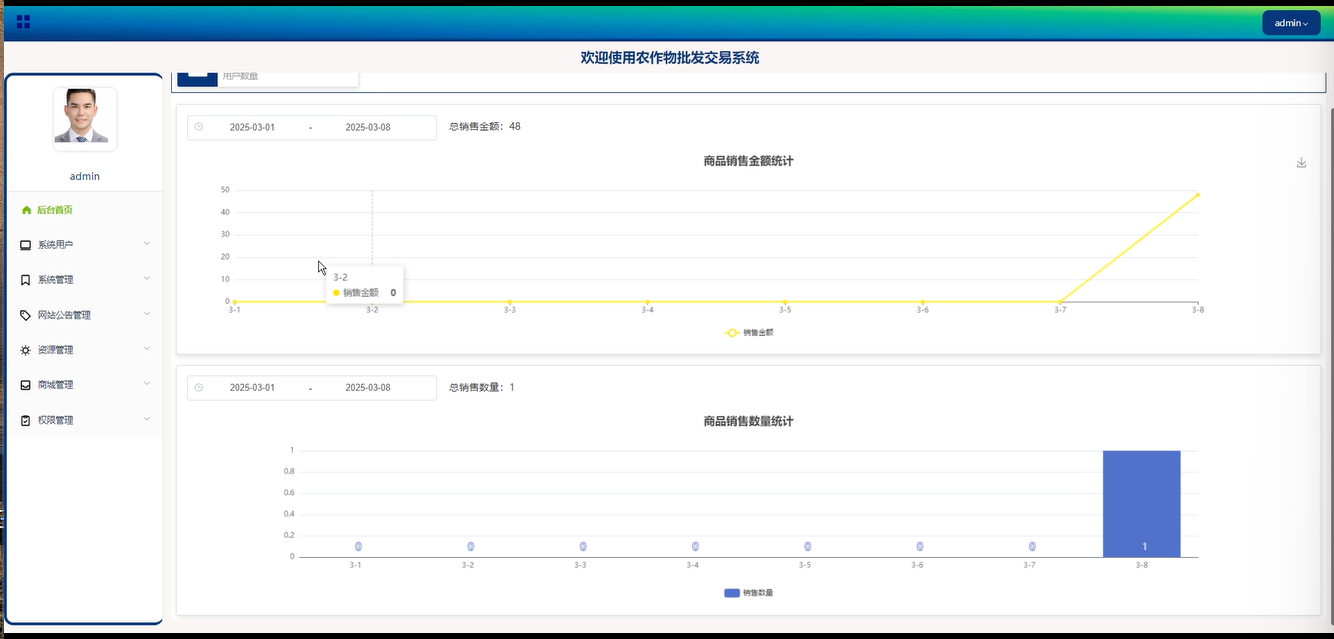
Task: Click the clipboard icon beside 权限管理
Action: (x=26, y=420)
